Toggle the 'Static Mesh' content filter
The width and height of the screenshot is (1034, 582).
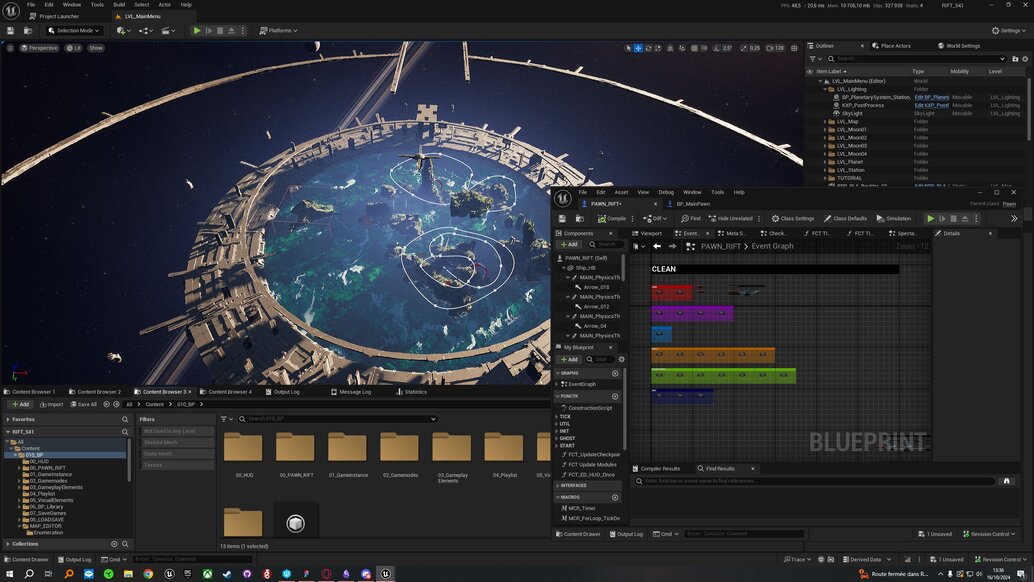coord(160,454)
